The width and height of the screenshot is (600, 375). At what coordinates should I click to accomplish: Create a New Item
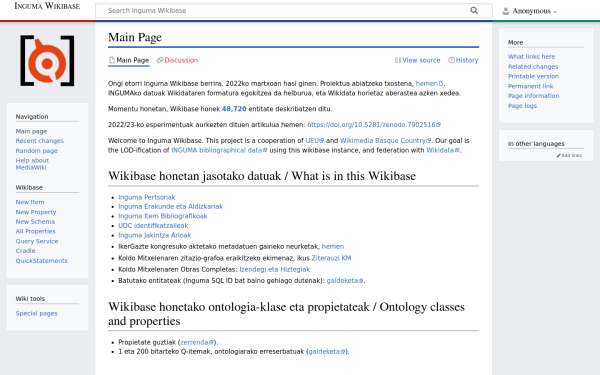click(30, 202)
